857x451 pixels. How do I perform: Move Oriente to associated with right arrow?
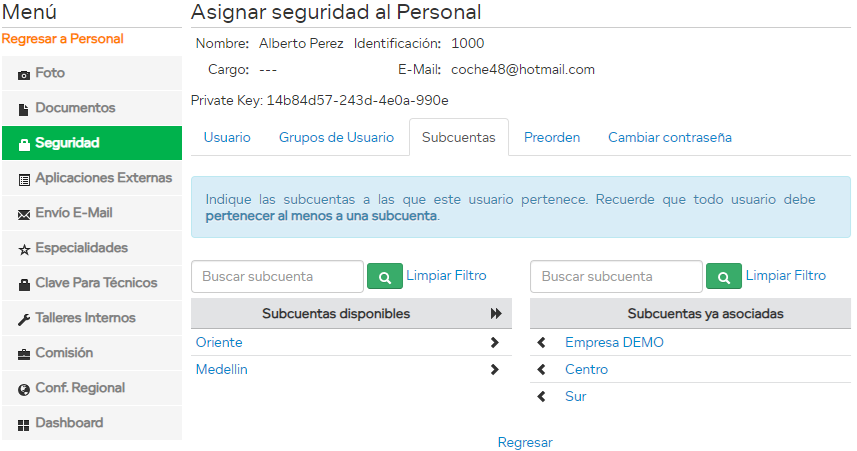tap(495, 342)
